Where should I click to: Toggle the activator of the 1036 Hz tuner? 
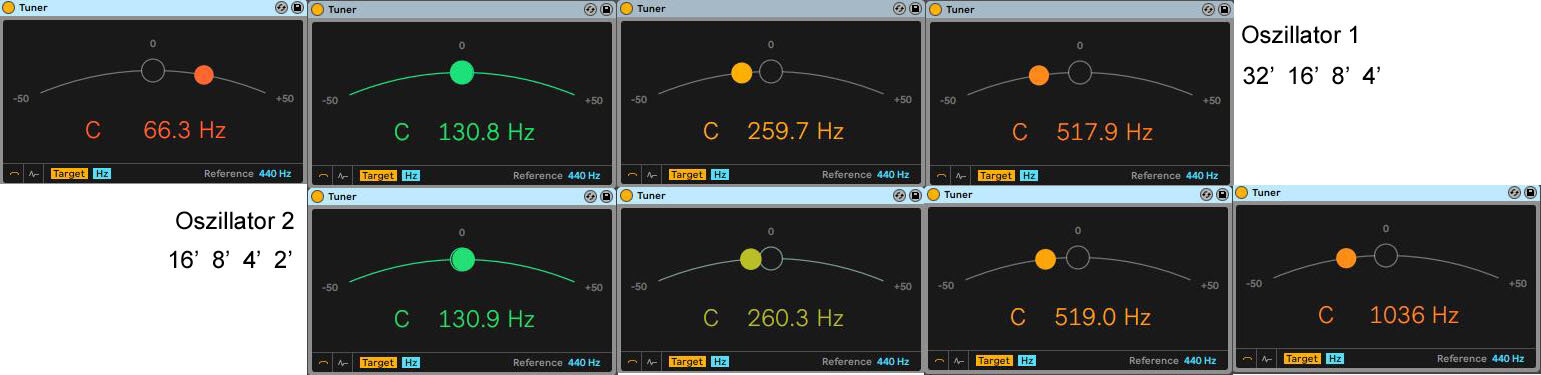coord(1242,193)
